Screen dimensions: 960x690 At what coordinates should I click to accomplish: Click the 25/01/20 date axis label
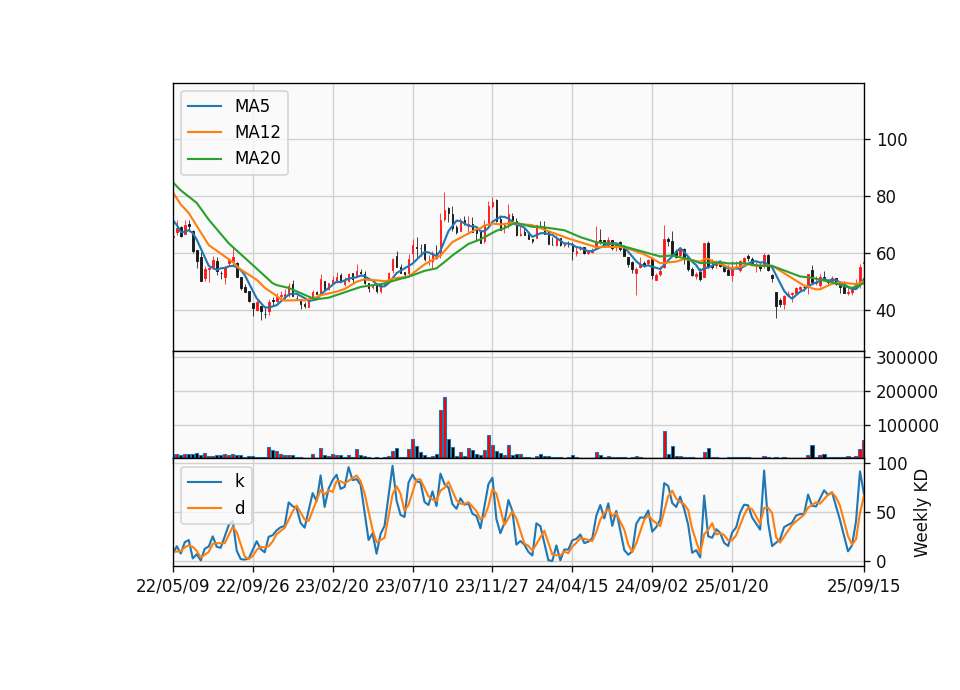732,586
